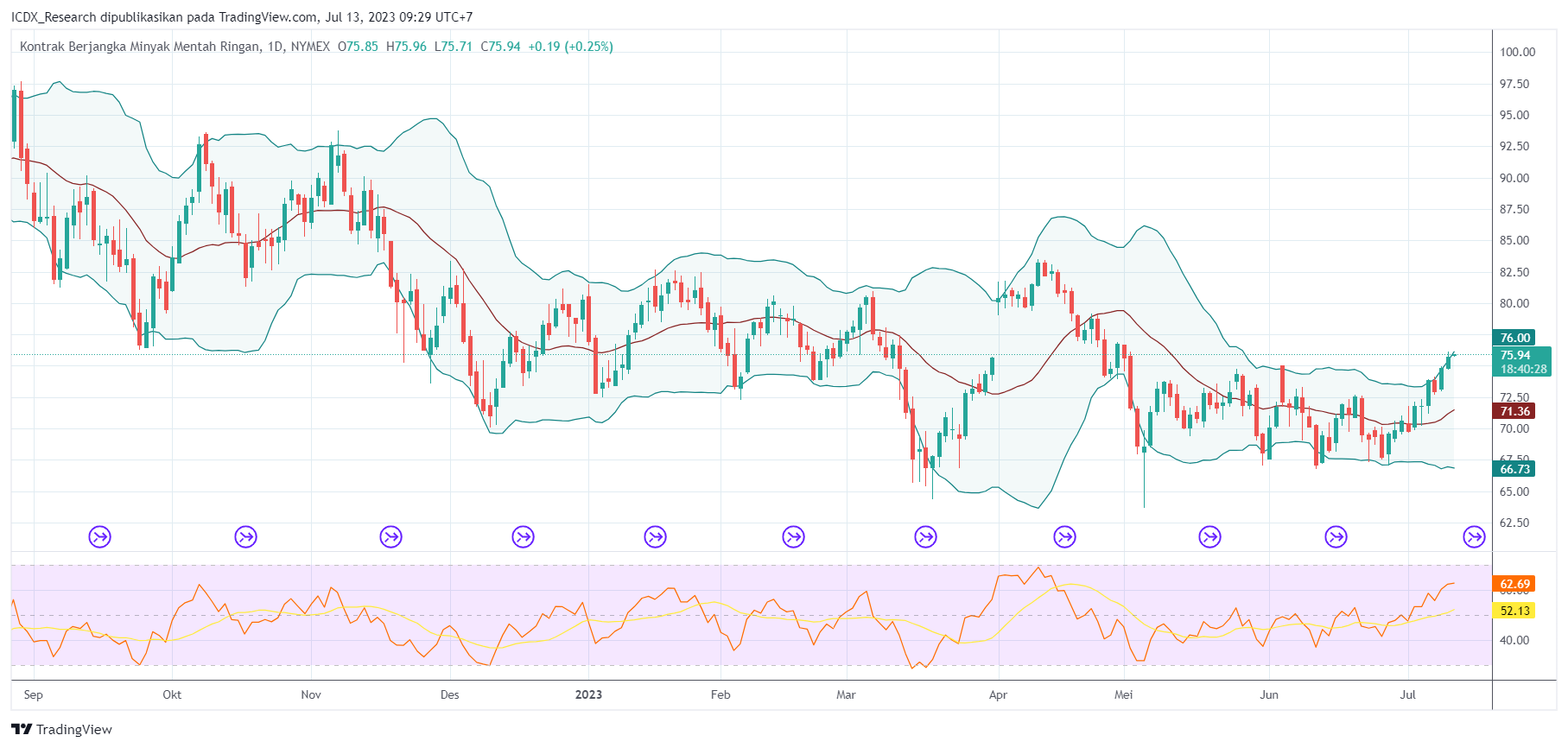This screenshot has height=748, width=1568.
Task: Click the high value H75.96
Action: tap(406, 47)
